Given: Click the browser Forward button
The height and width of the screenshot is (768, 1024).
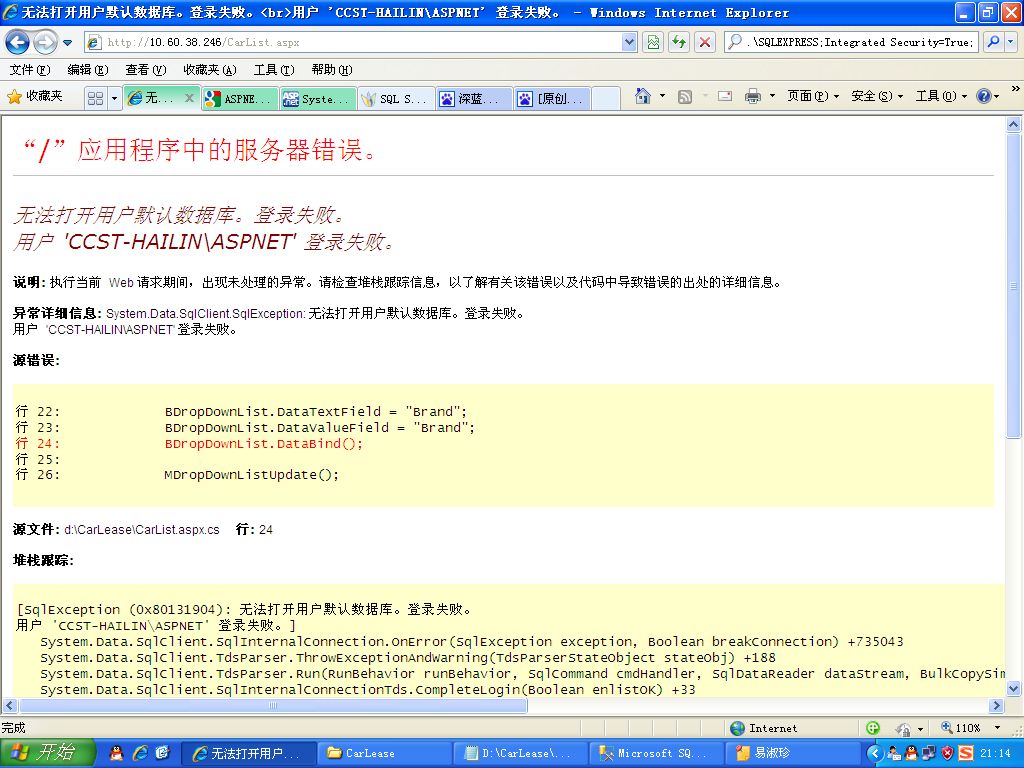Looking at the screenshot, I should click(44, 42).
